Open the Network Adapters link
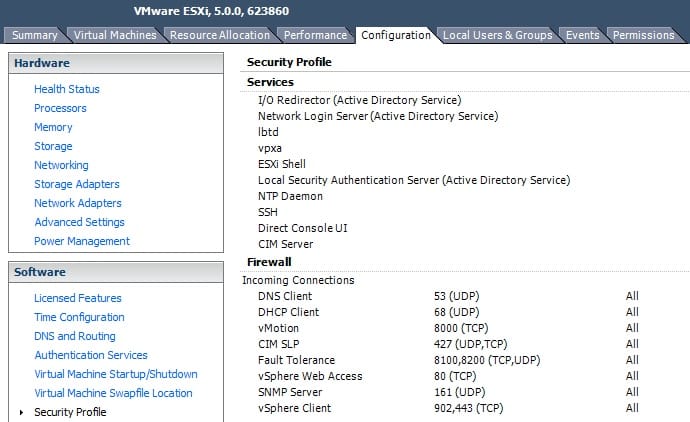The height and width of the screenshot is (422, 690). (x=78, y=203)
